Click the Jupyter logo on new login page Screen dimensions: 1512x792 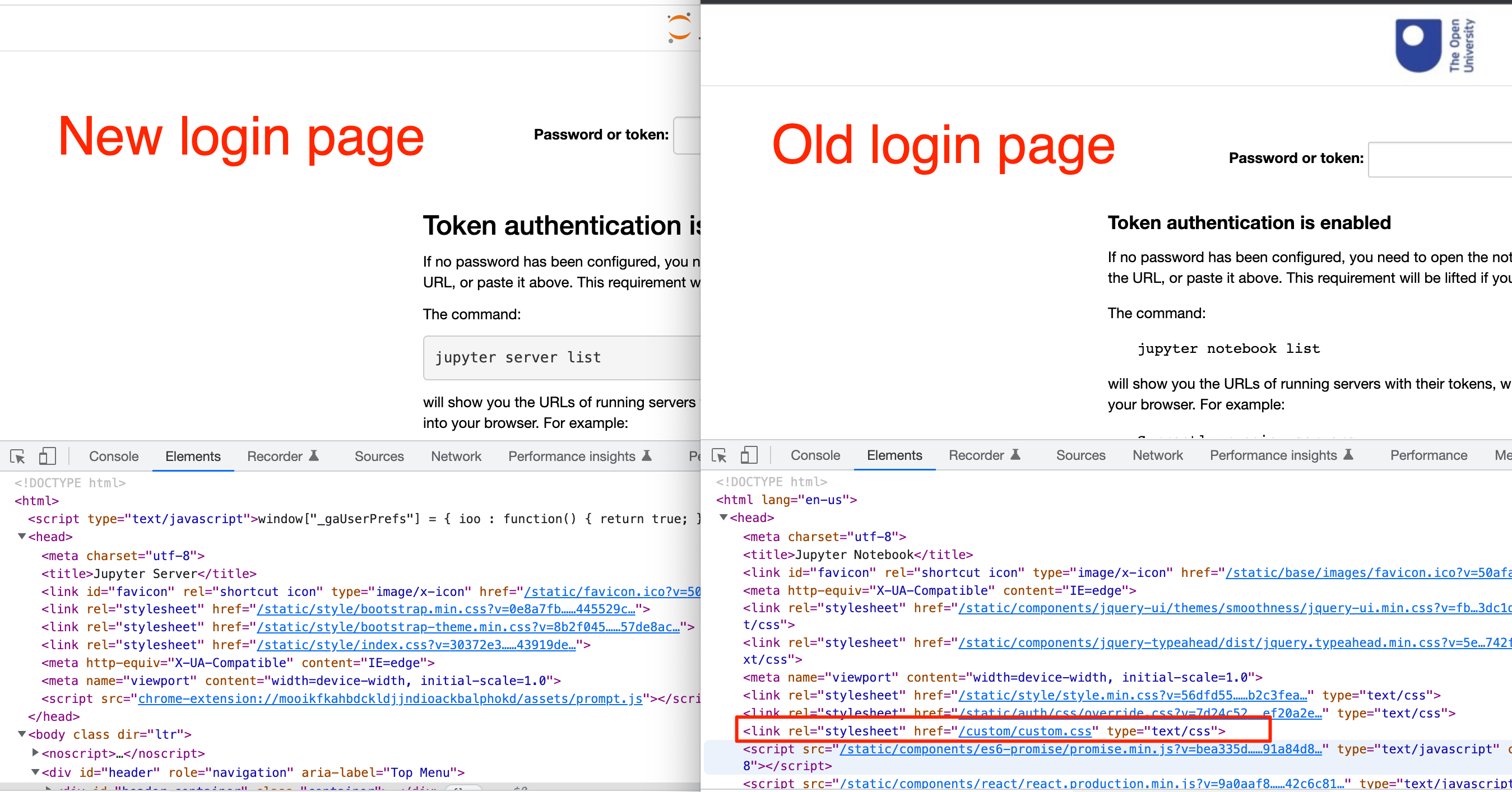tap(680, 28)
